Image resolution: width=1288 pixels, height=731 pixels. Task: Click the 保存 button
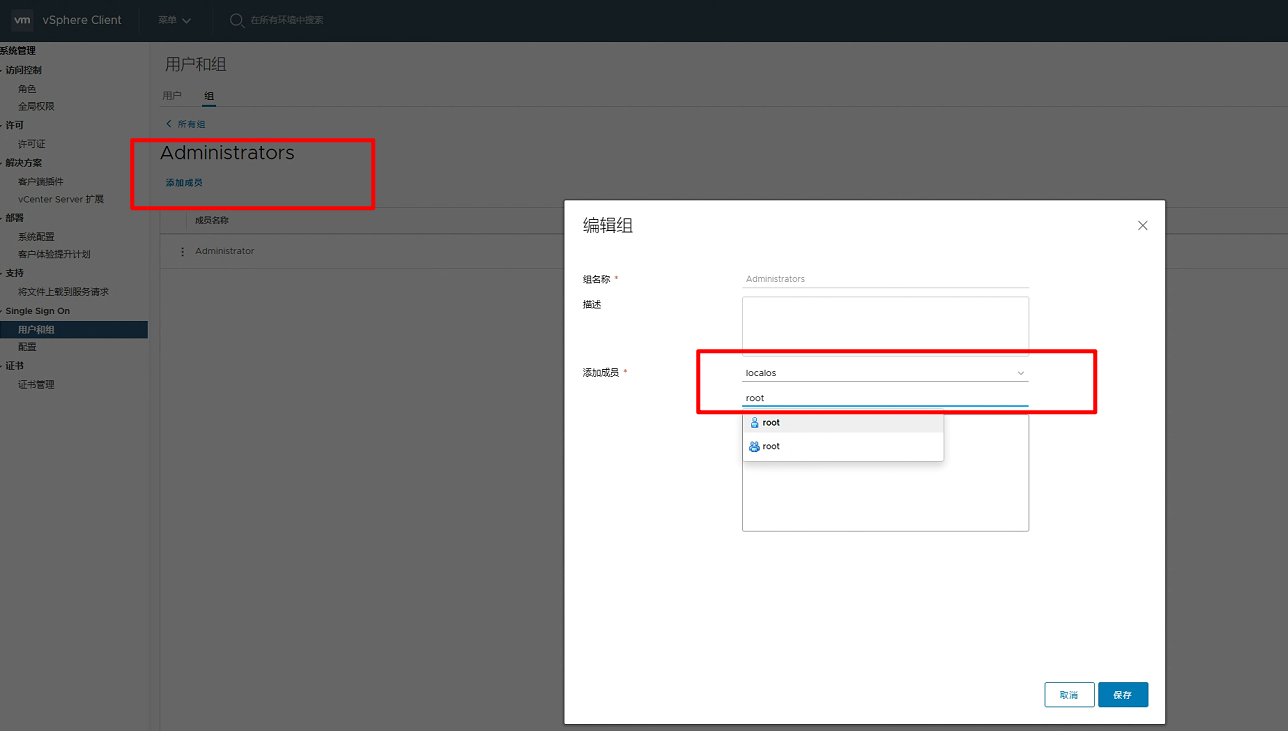click(x=1122, y=695)
